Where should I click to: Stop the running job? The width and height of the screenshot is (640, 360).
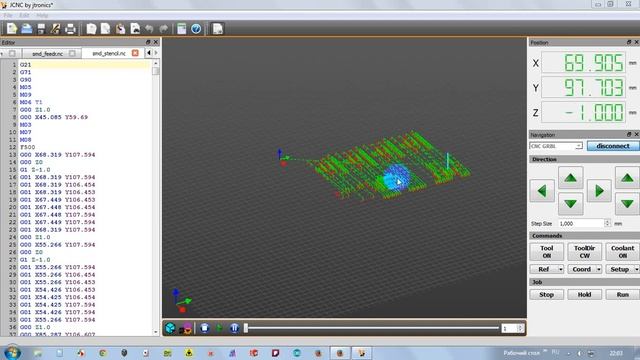[x=547, y=295]
